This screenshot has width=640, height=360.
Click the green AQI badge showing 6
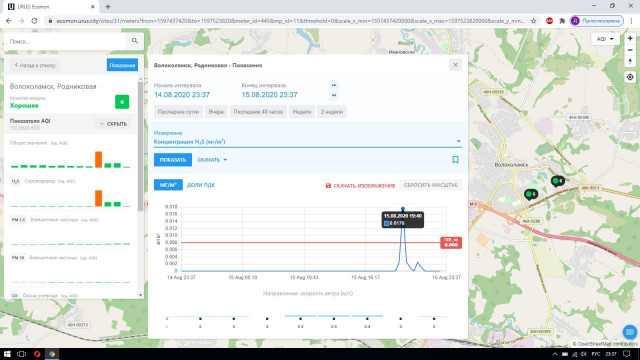tap(122, 102)
